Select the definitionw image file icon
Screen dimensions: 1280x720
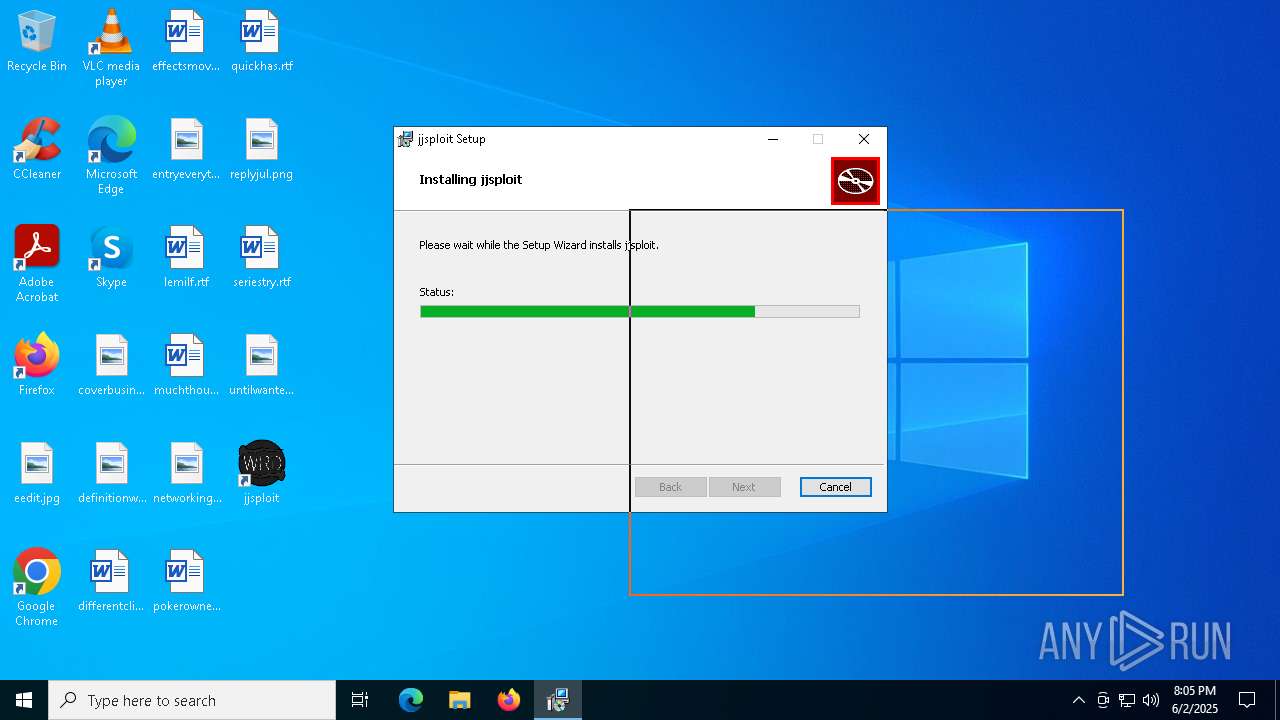click(111, 473)
